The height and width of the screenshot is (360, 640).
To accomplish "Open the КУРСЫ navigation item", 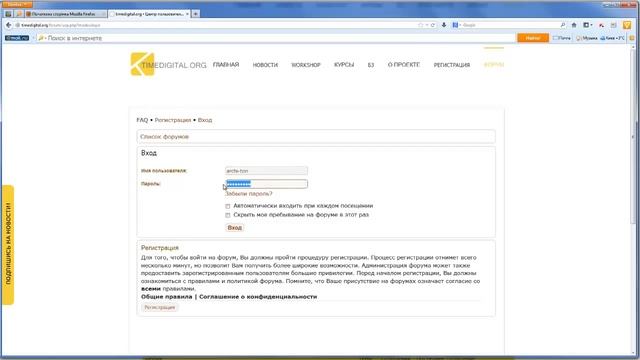I will 344,65.
